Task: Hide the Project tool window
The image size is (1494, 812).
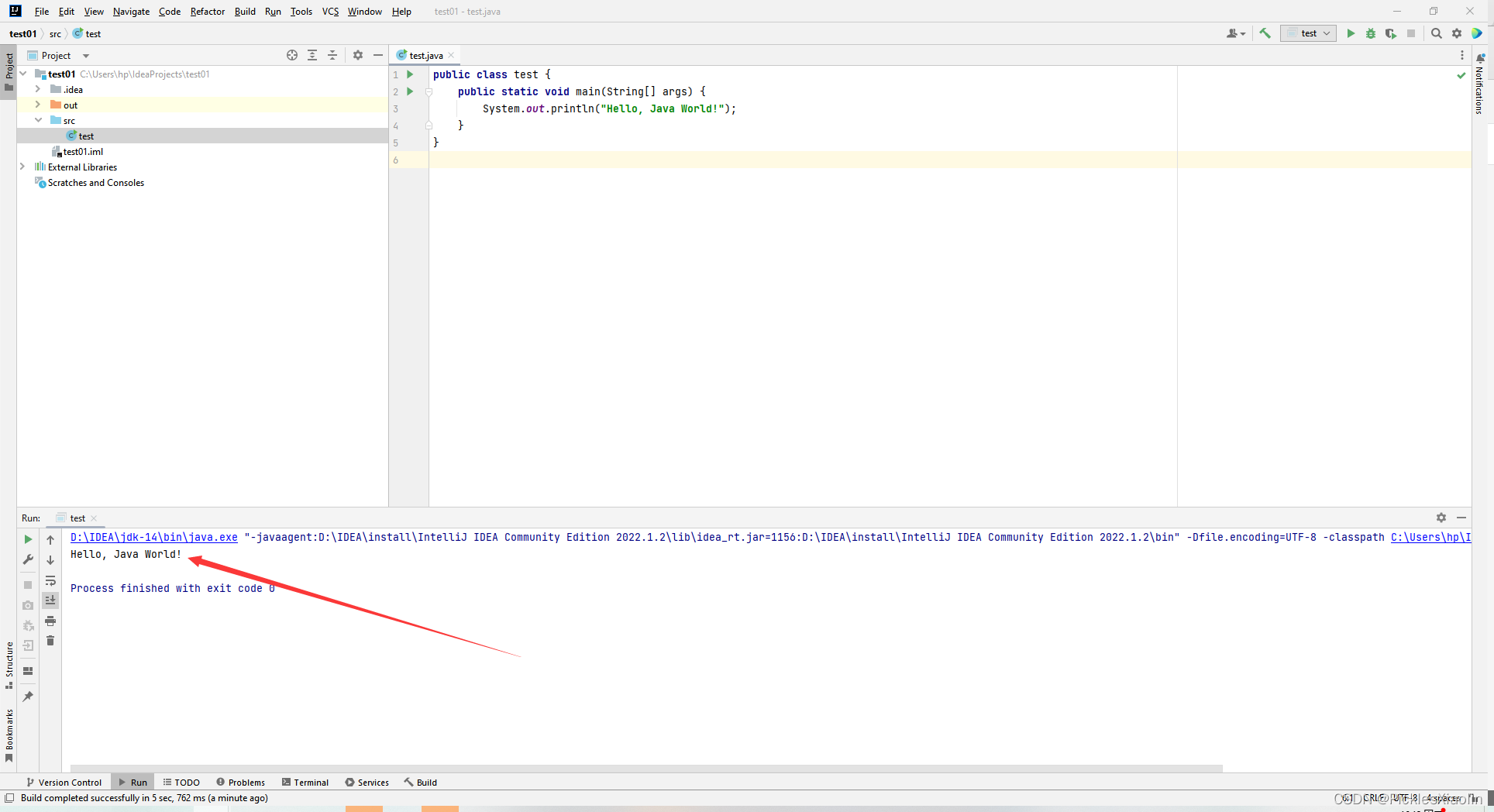Action: (378, 55)
